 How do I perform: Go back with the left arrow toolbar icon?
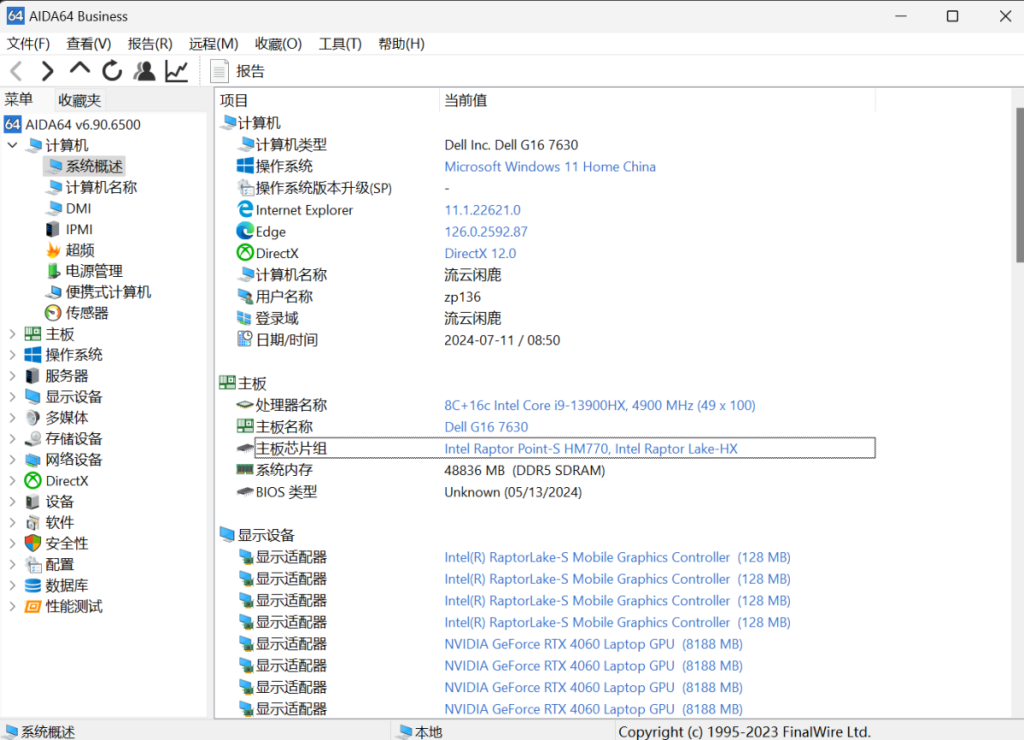point(17,71)
